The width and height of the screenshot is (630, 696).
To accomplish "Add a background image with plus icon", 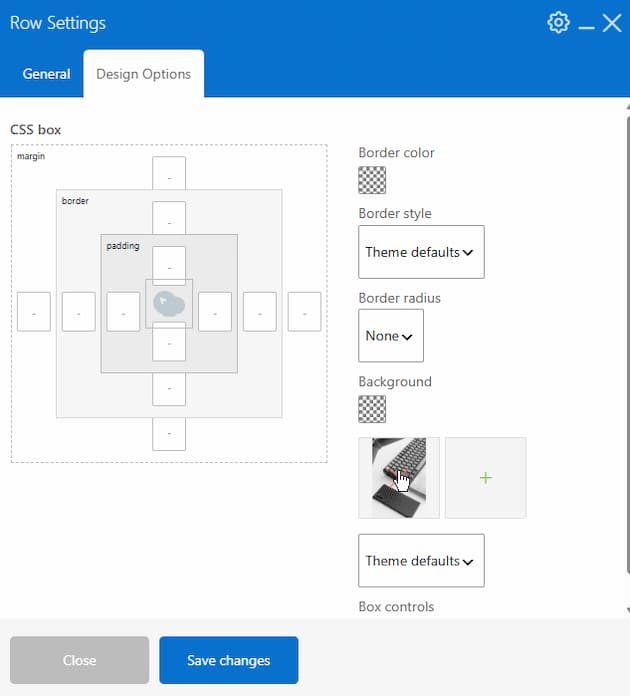I will click(486, 478).
